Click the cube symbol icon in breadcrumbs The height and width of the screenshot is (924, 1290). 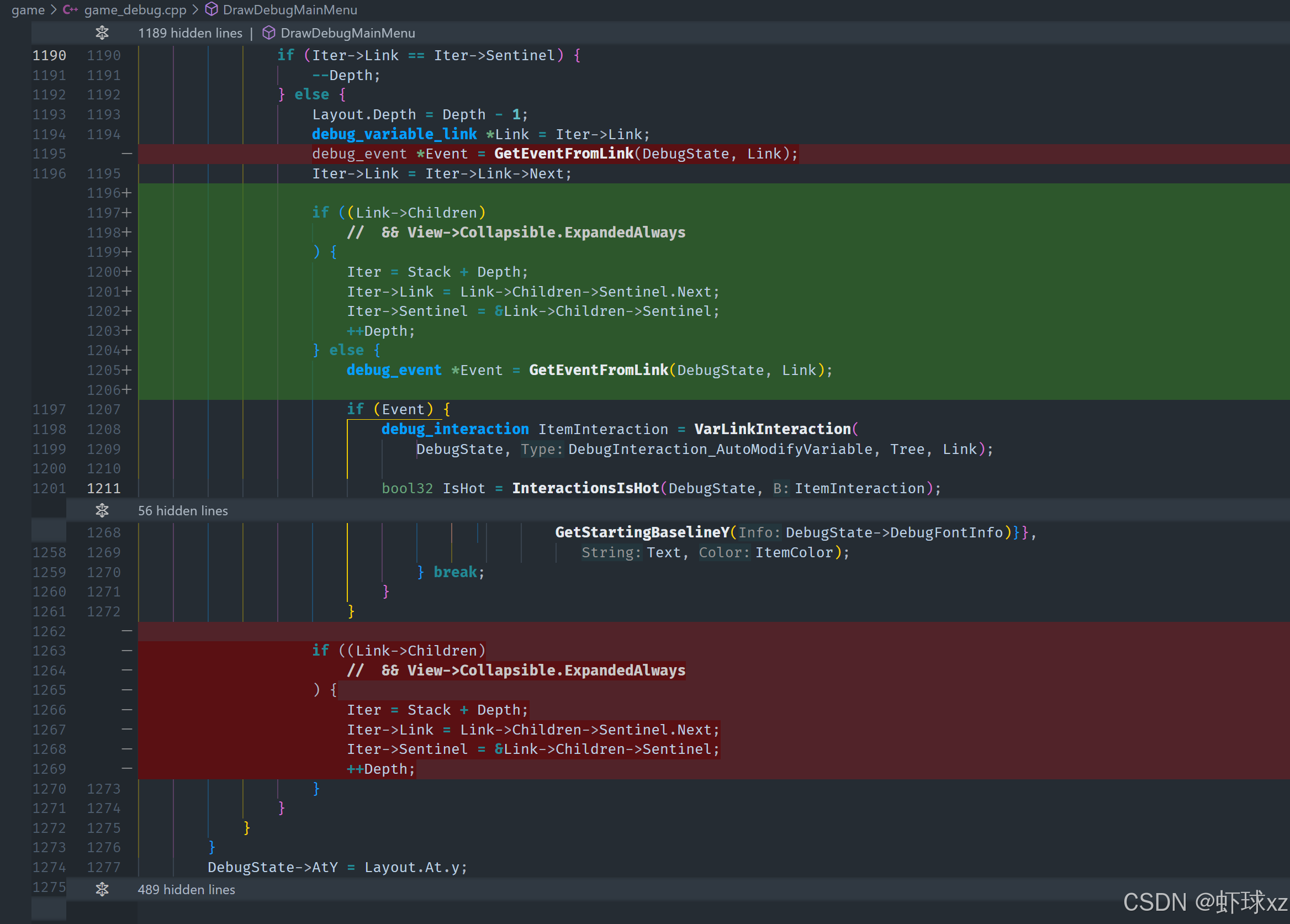tap(212, 10)
